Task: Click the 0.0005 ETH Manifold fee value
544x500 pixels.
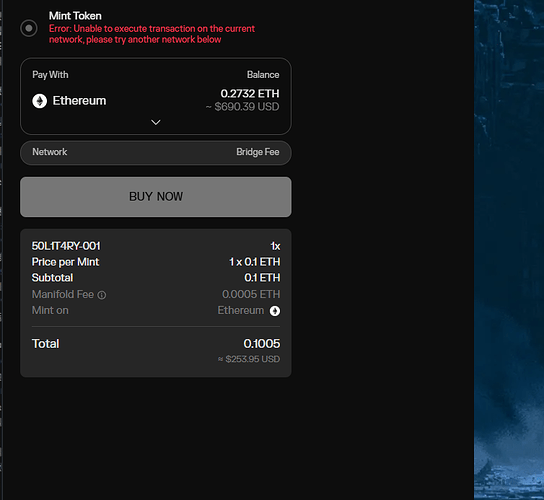Action: (251, 294)
